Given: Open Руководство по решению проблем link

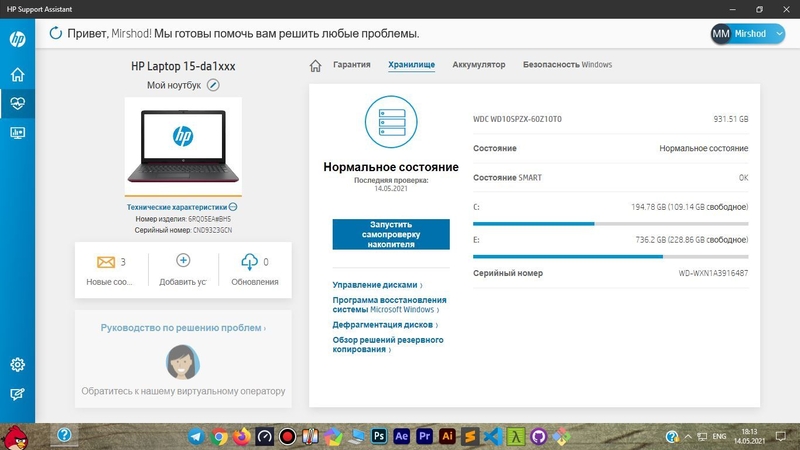Looking at the screenshot, I should click(x=183, y=328).
